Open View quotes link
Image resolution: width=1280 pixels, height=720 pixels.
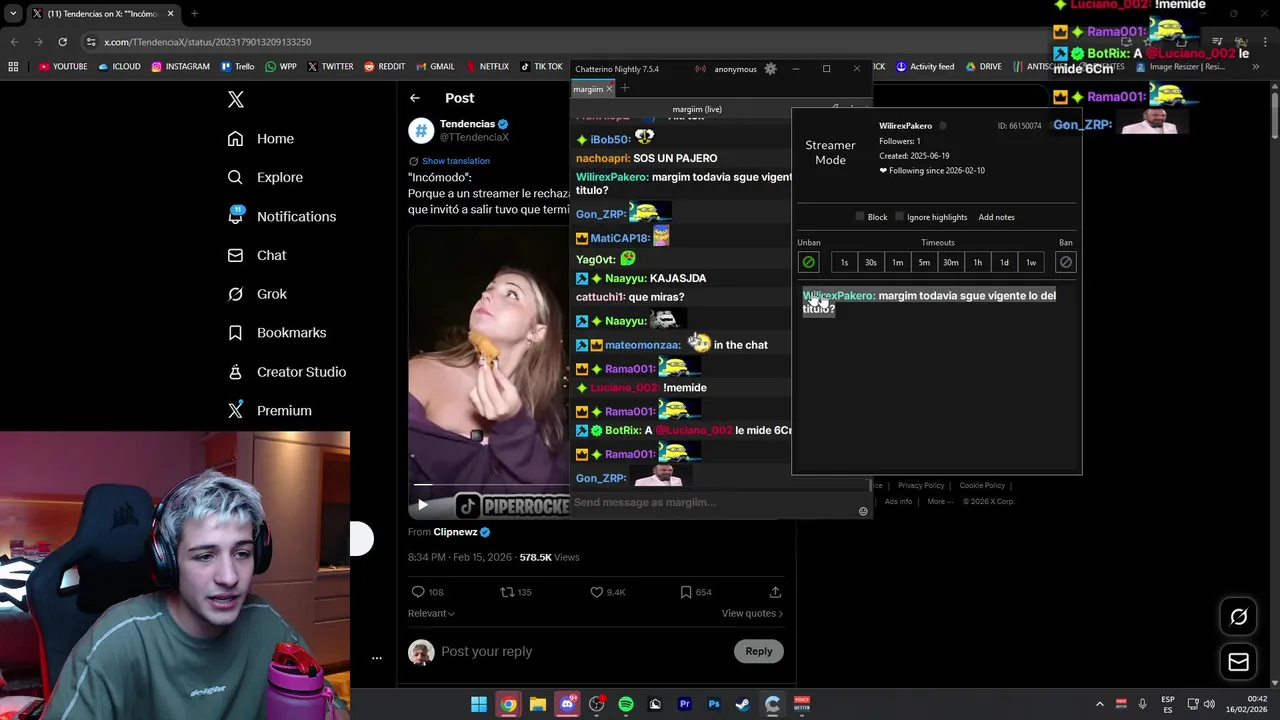[752, 613]
